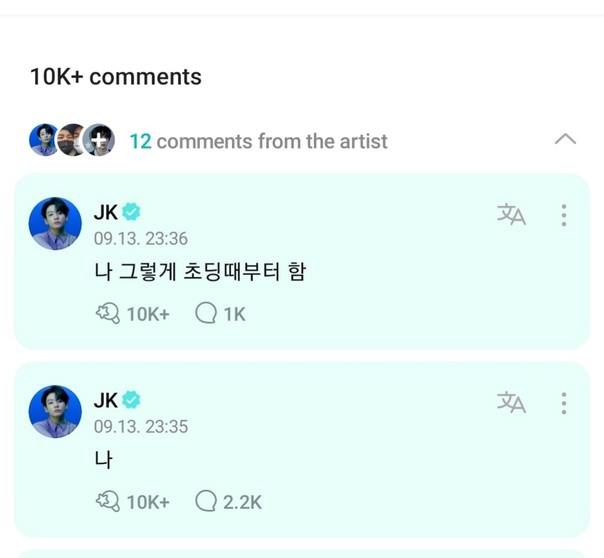Tap the stacked artist avatars group
Image resolution: width=604 pixels, height=558 pixels.
click(72, 140)
